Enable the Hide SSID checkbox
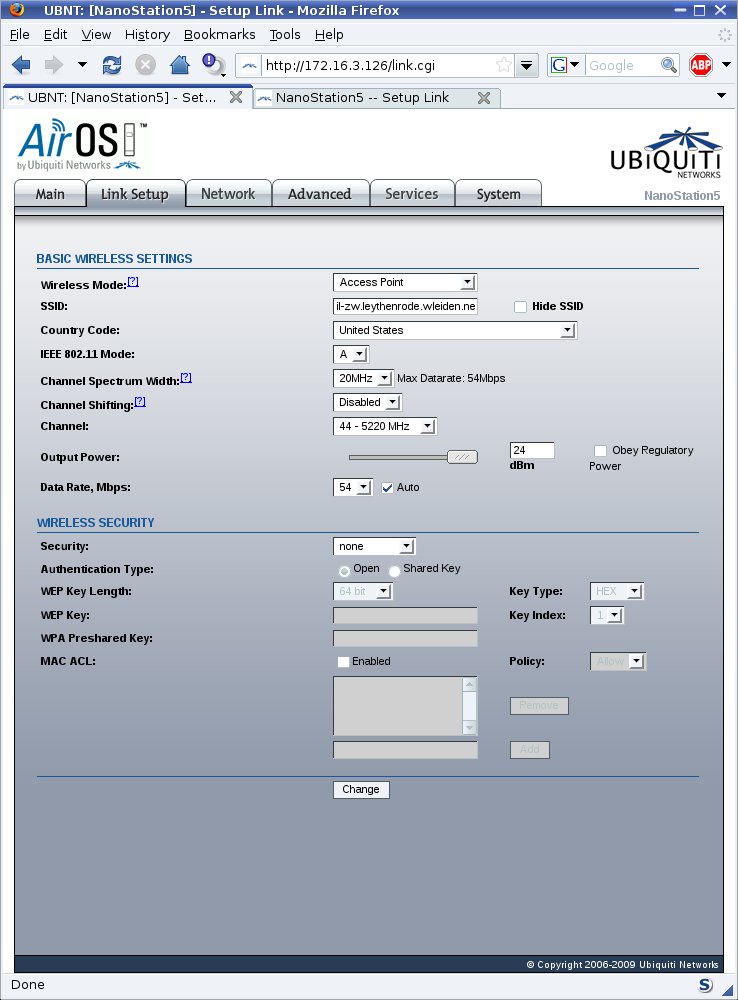 (520, 307)
